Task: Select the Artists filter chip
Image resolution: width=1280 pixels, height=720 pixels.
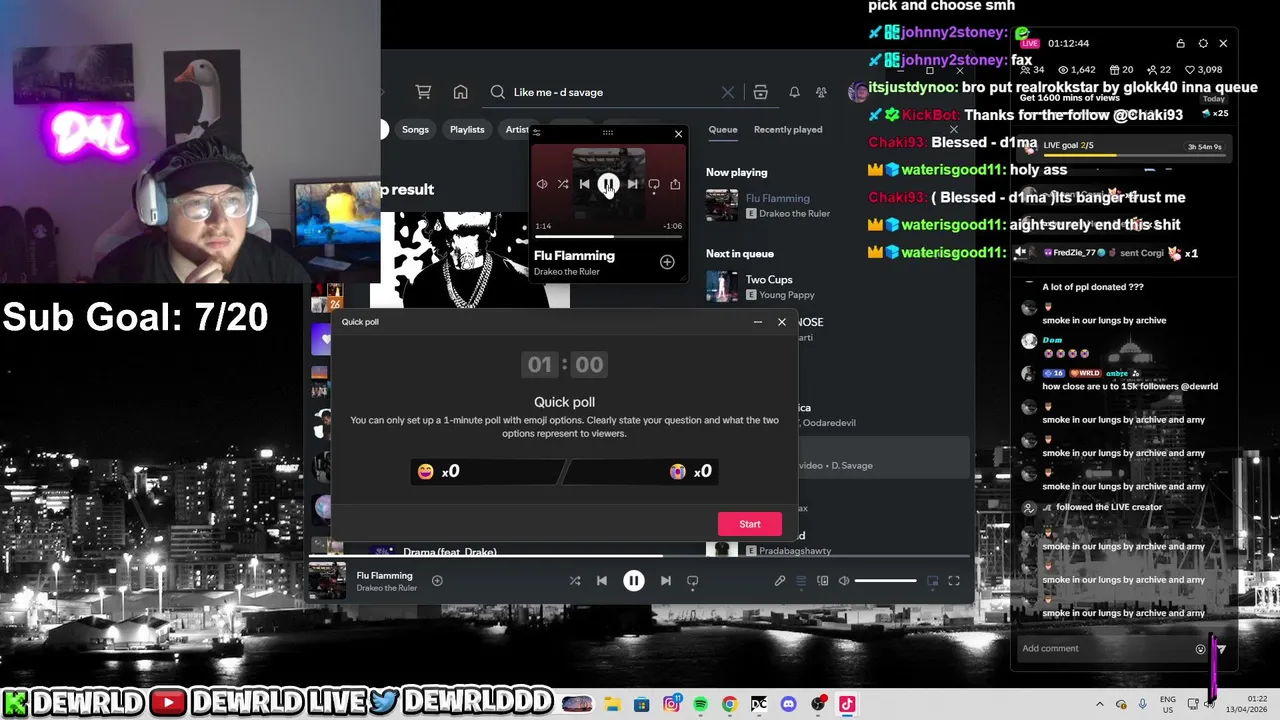Action: pos(517,129)
